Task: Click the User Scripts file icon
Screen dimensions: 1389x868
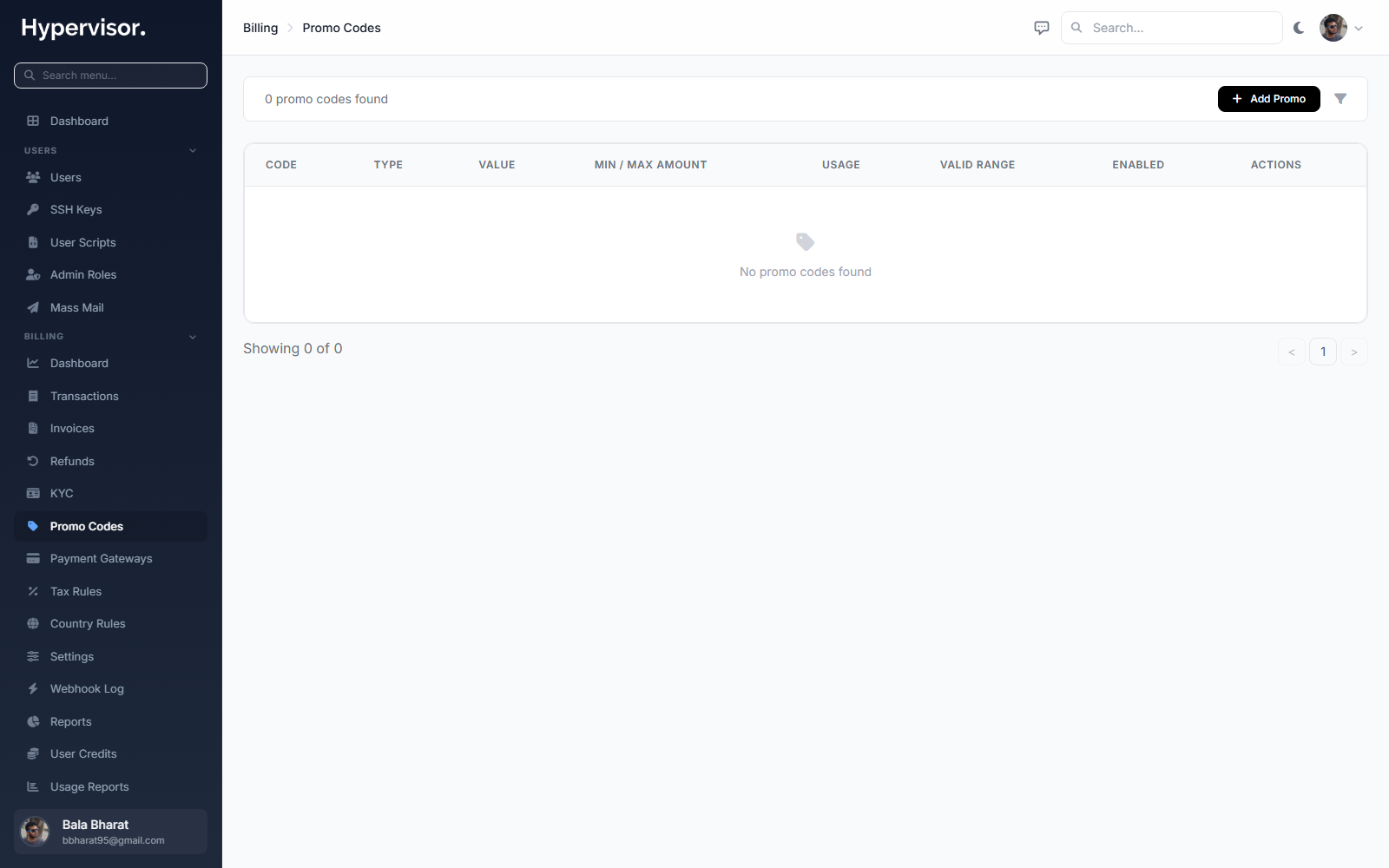Action: 33,242
